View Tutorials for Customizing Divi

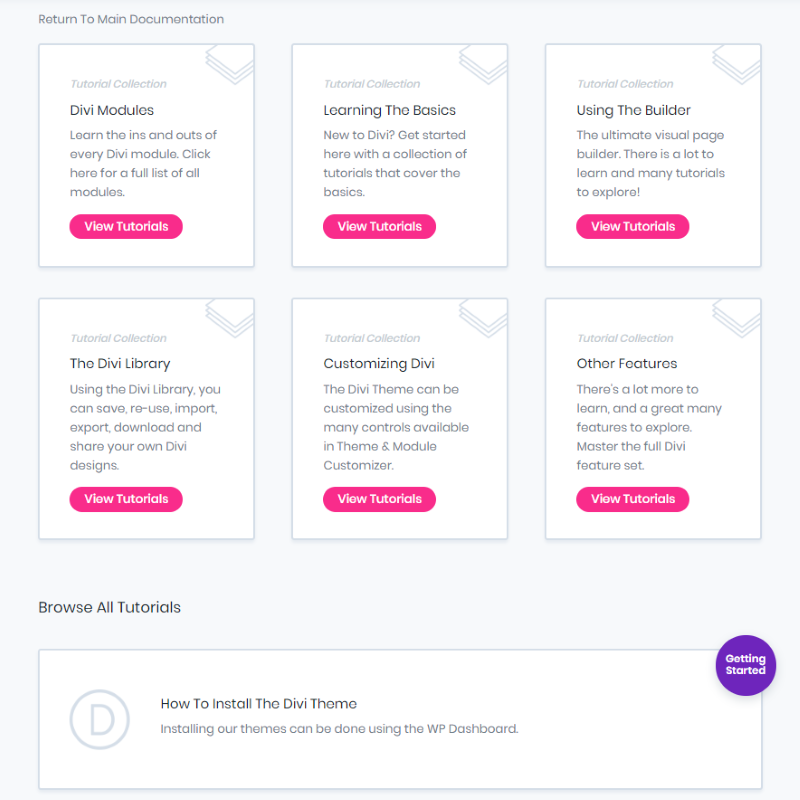click(x=380, y=499)
